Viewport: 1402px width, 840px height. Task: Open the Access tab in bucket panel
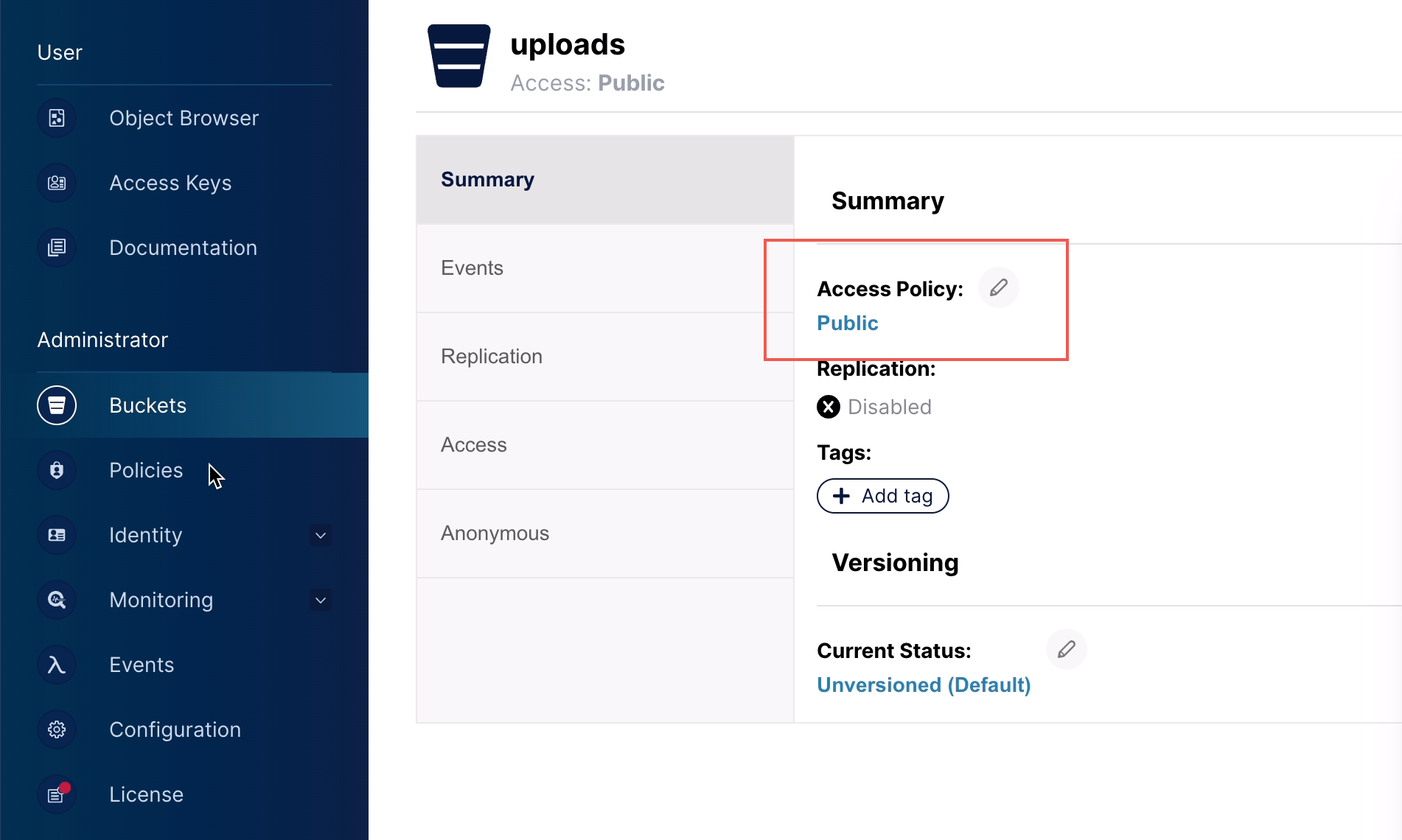473,445
